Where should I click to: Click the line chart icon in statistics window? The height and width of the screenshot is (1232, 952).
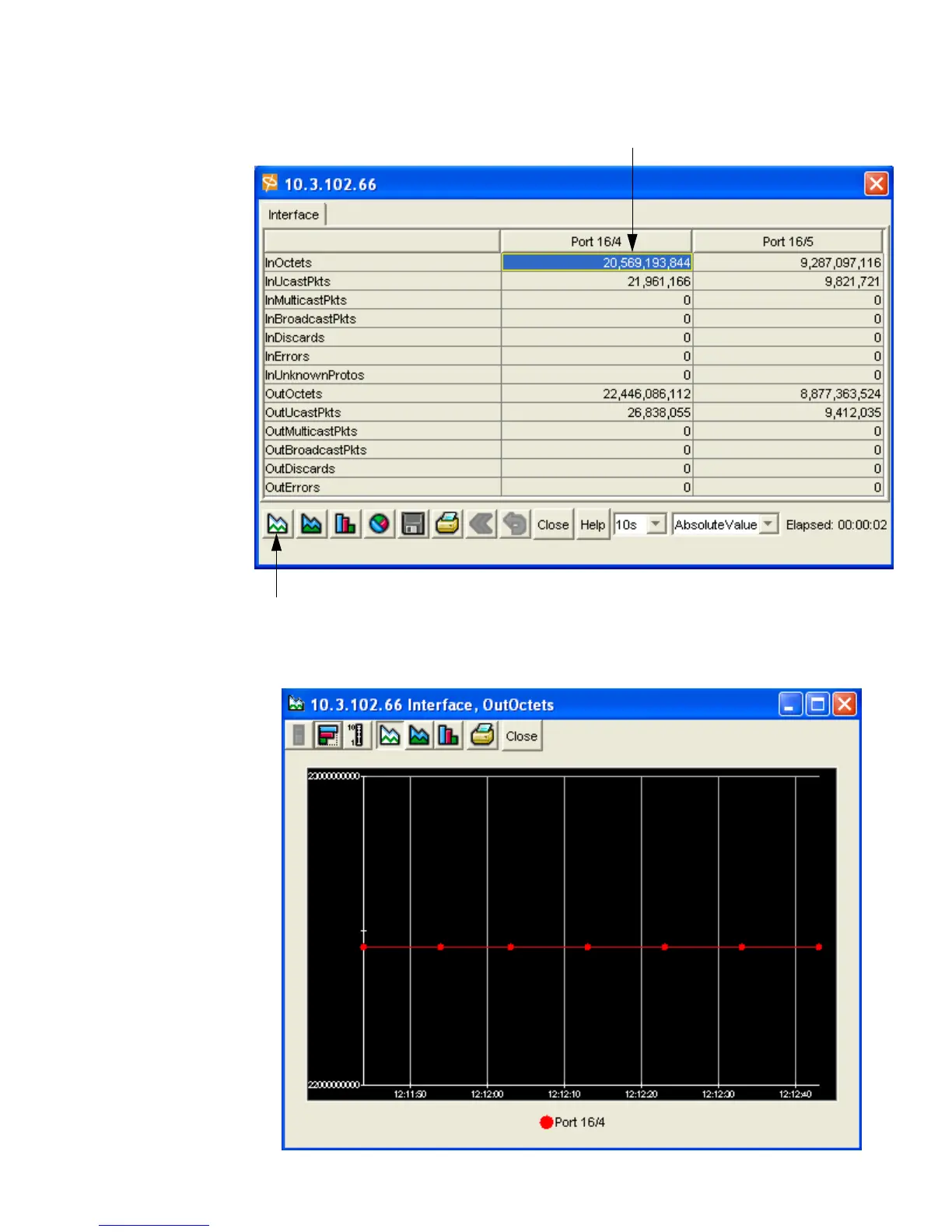point(277,524)
